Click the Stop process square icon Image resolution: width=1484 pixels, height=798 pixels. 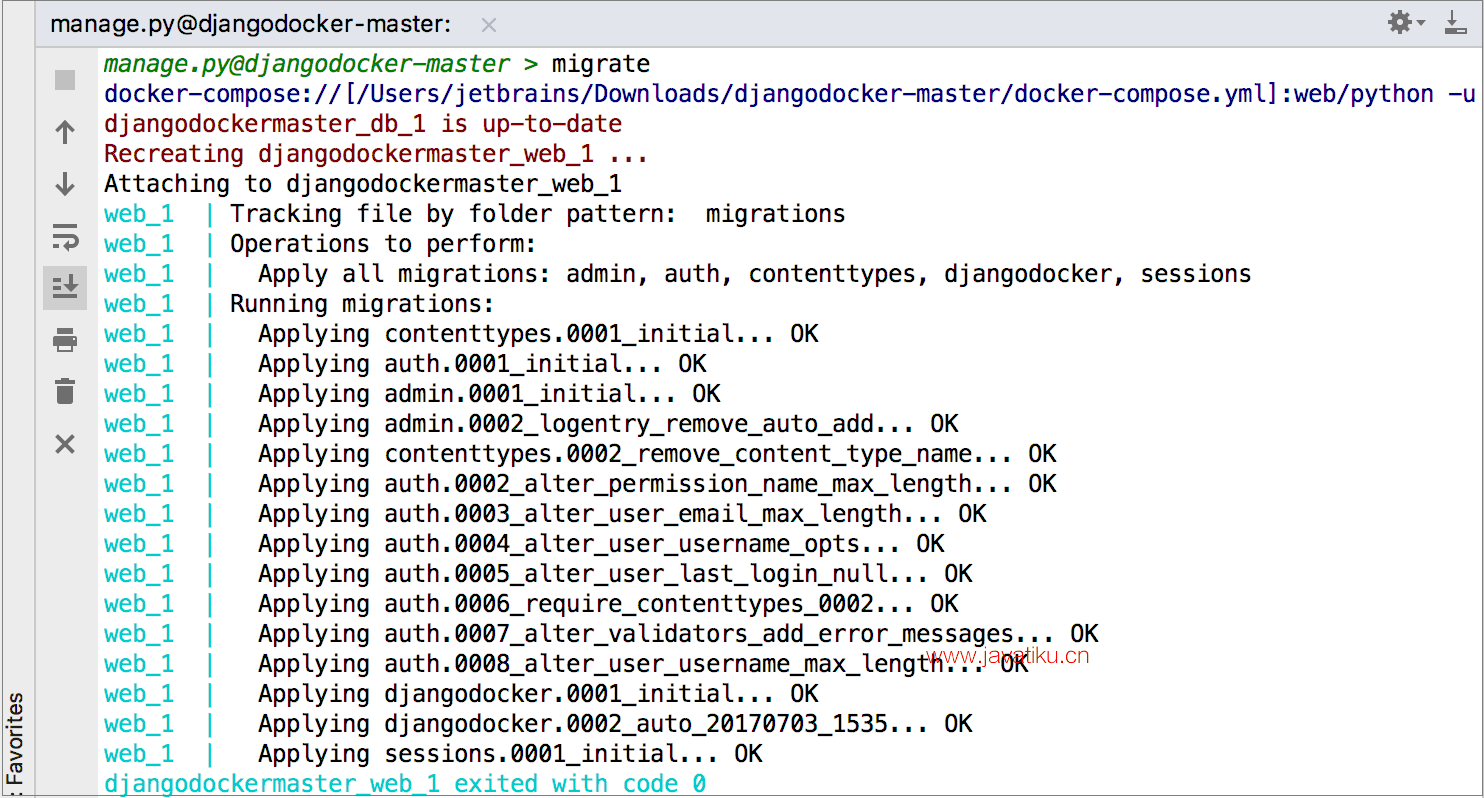pos(65,80)
